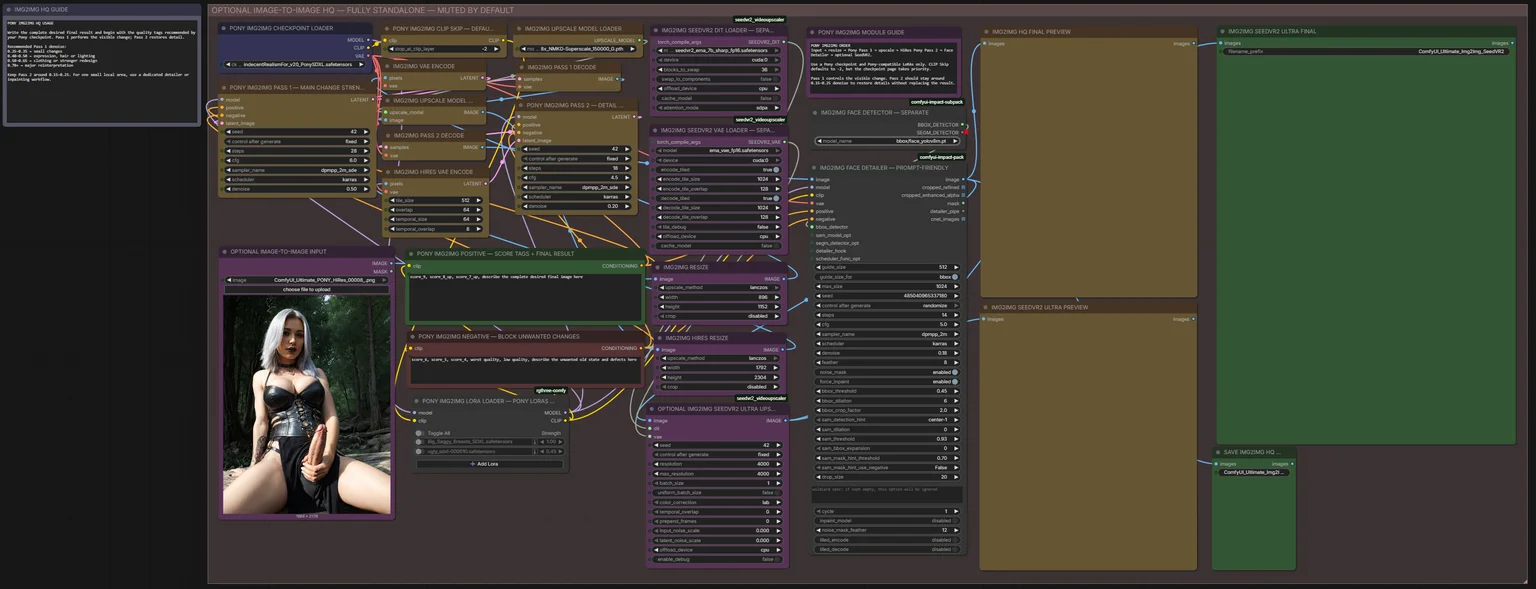The width and height of the screenshot is (1536, 589).
Task: Click the comfyui-impact-subpack badge
Action: pyautogui.click(x=937, y=102)
